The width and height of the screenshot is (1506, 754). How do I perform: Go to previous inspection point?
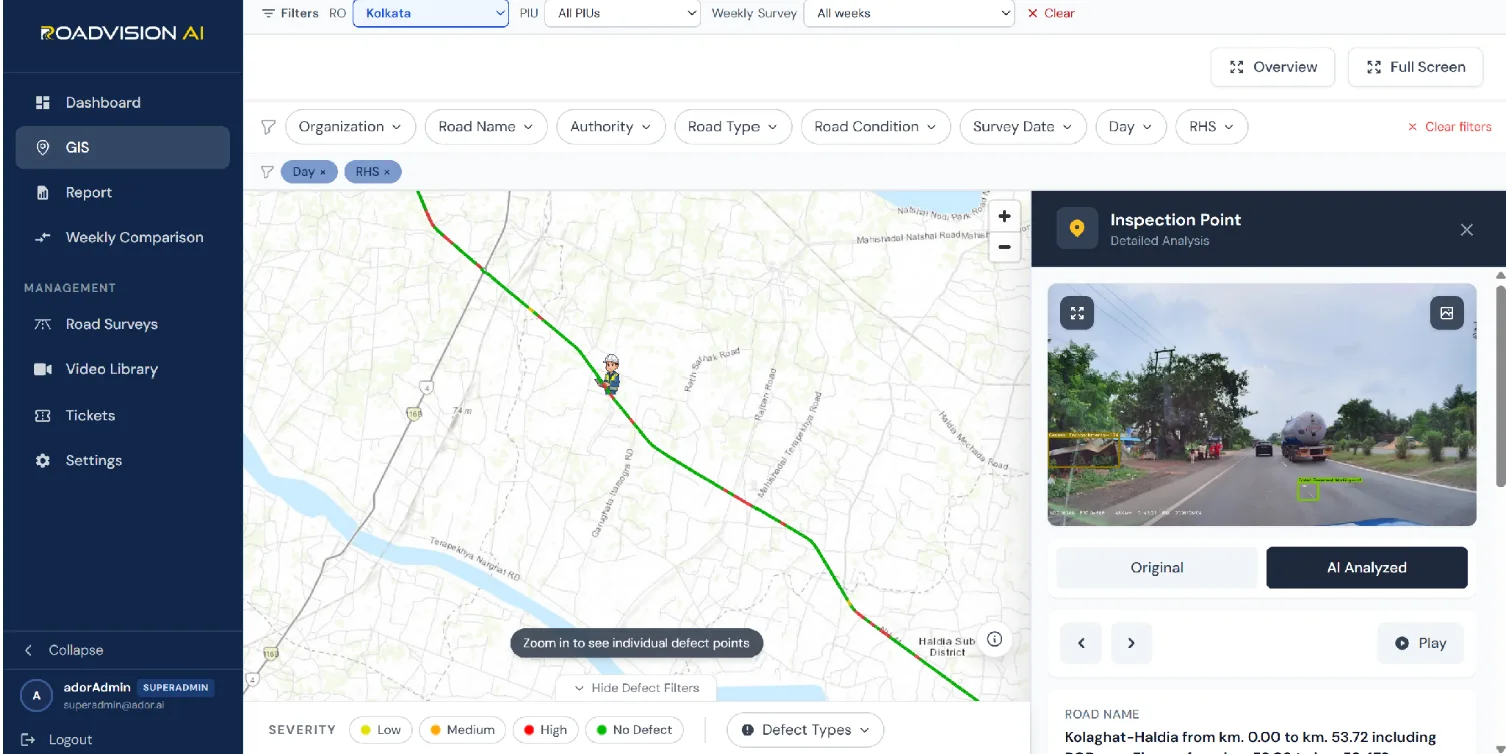1081,643
